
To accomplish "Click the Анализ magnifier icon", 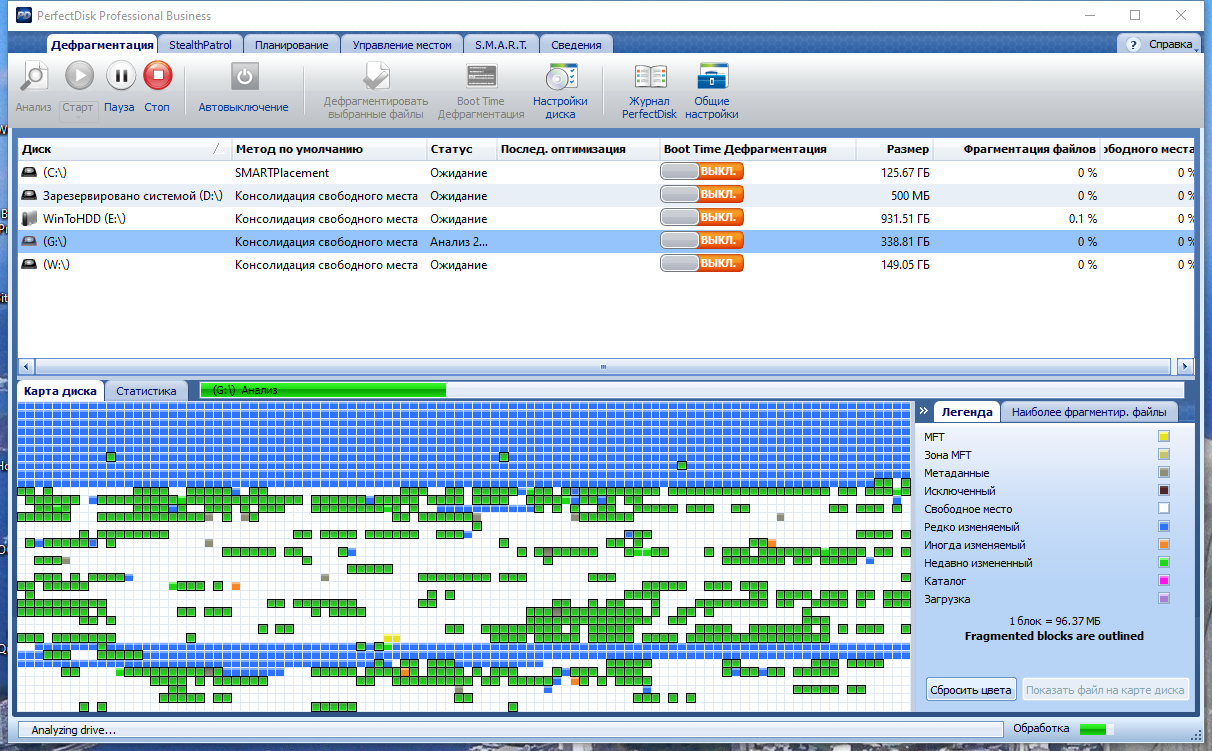I will 34,76.
